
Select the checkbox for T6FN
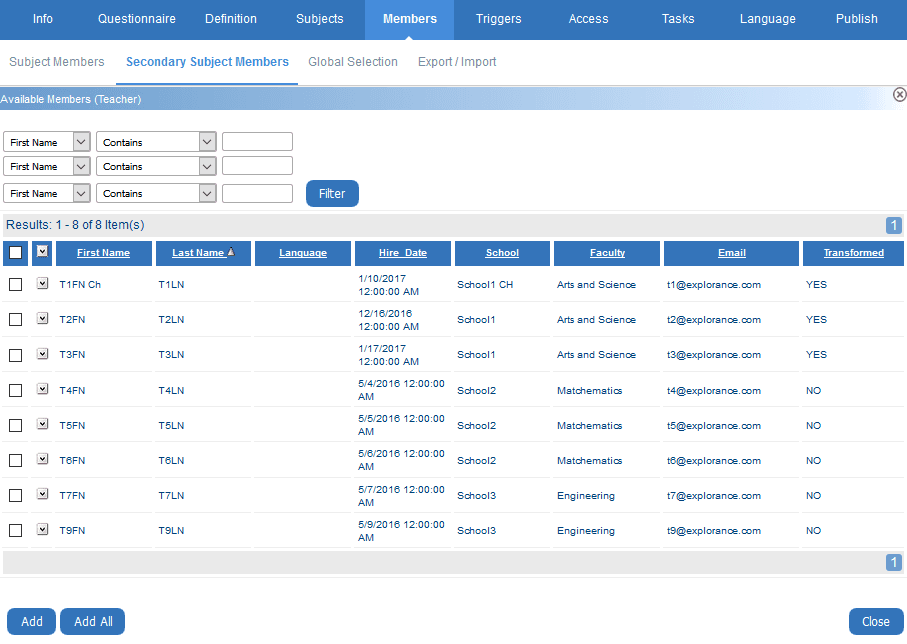pos(16,460)
